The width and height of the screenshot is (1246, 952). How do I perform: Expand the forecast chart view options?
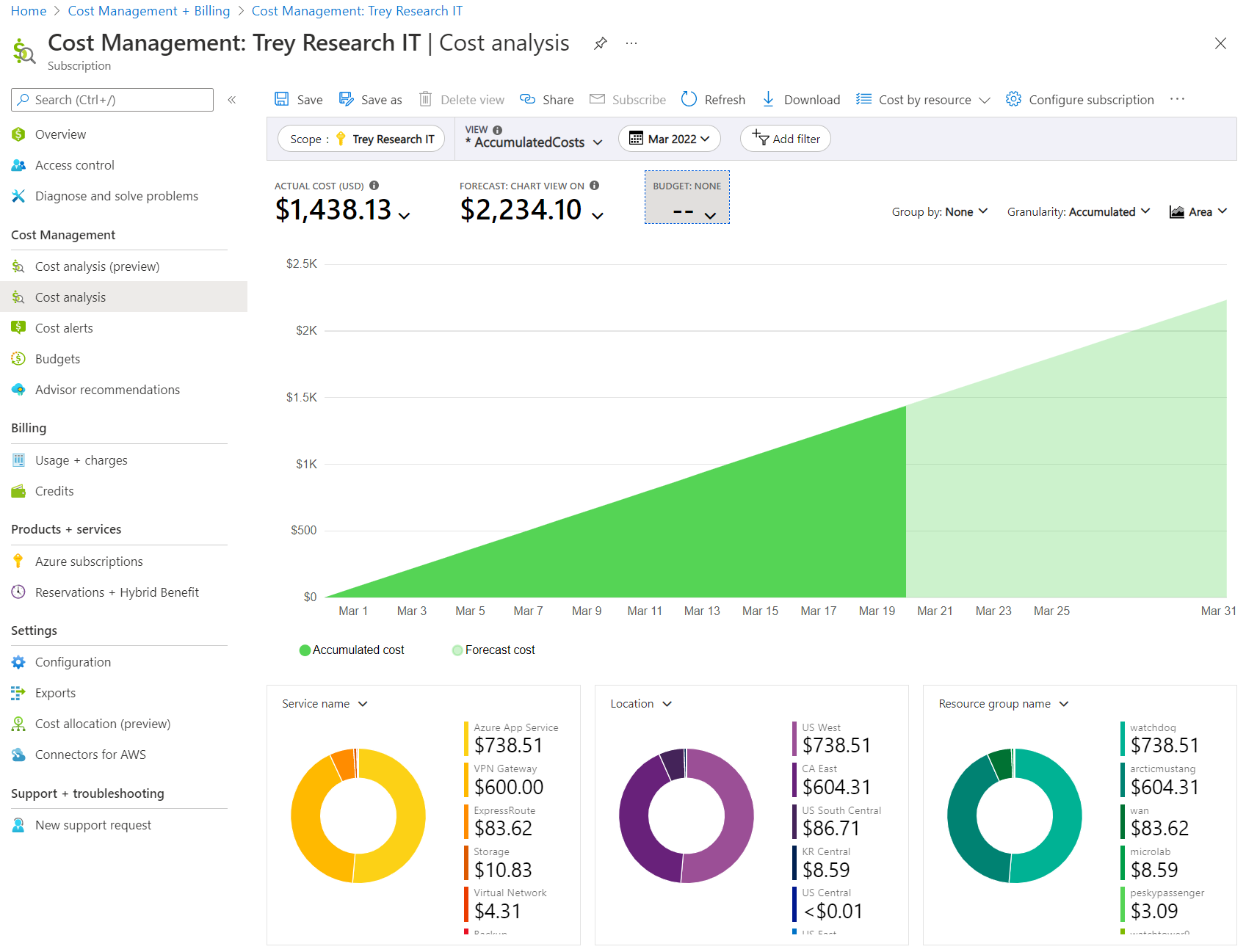click(598, 215)
